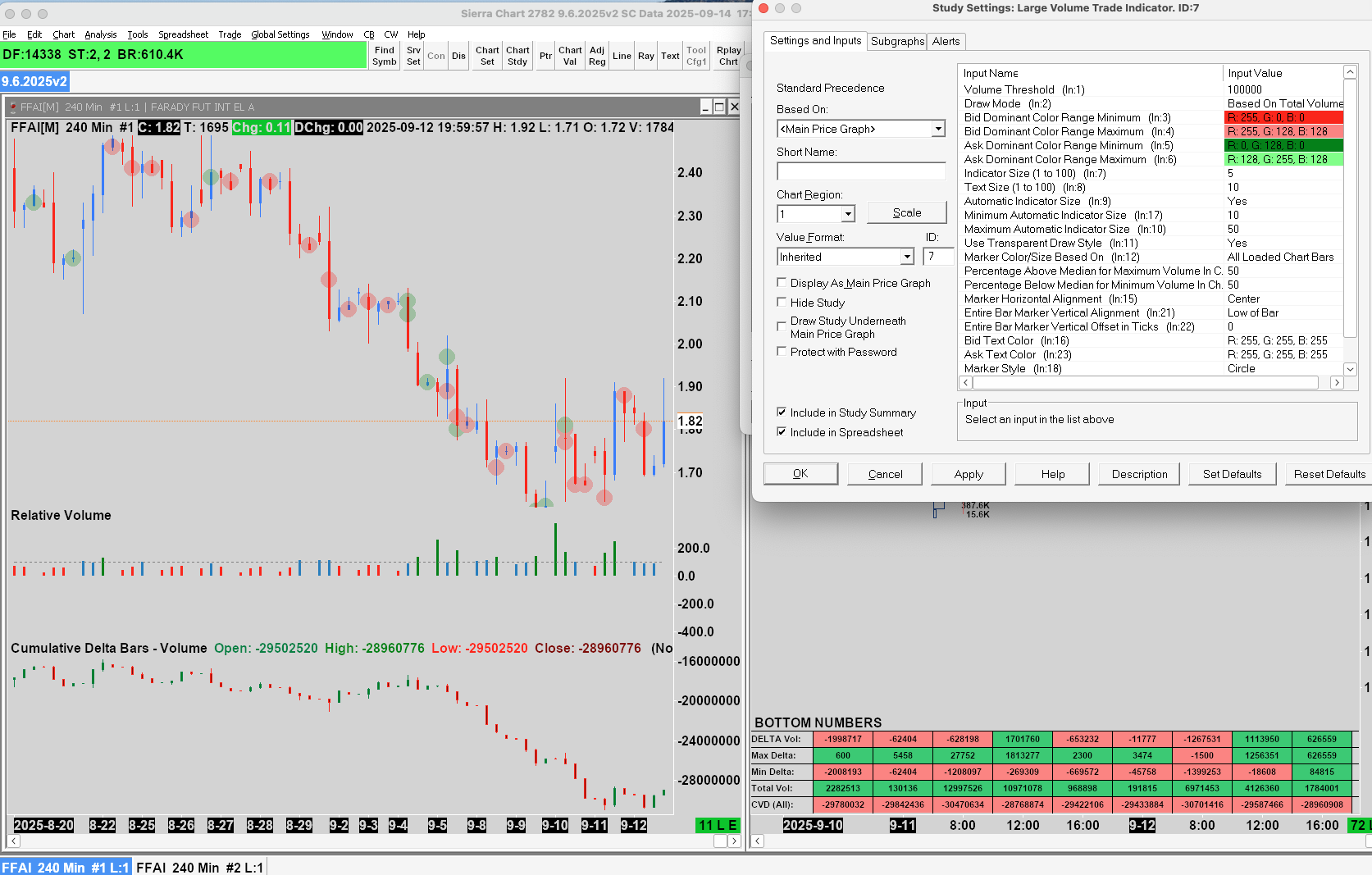This screenshot has width=1372, height=875.
Task: Maximize the FFAI[M] chart window
Action: pos(719,107)
